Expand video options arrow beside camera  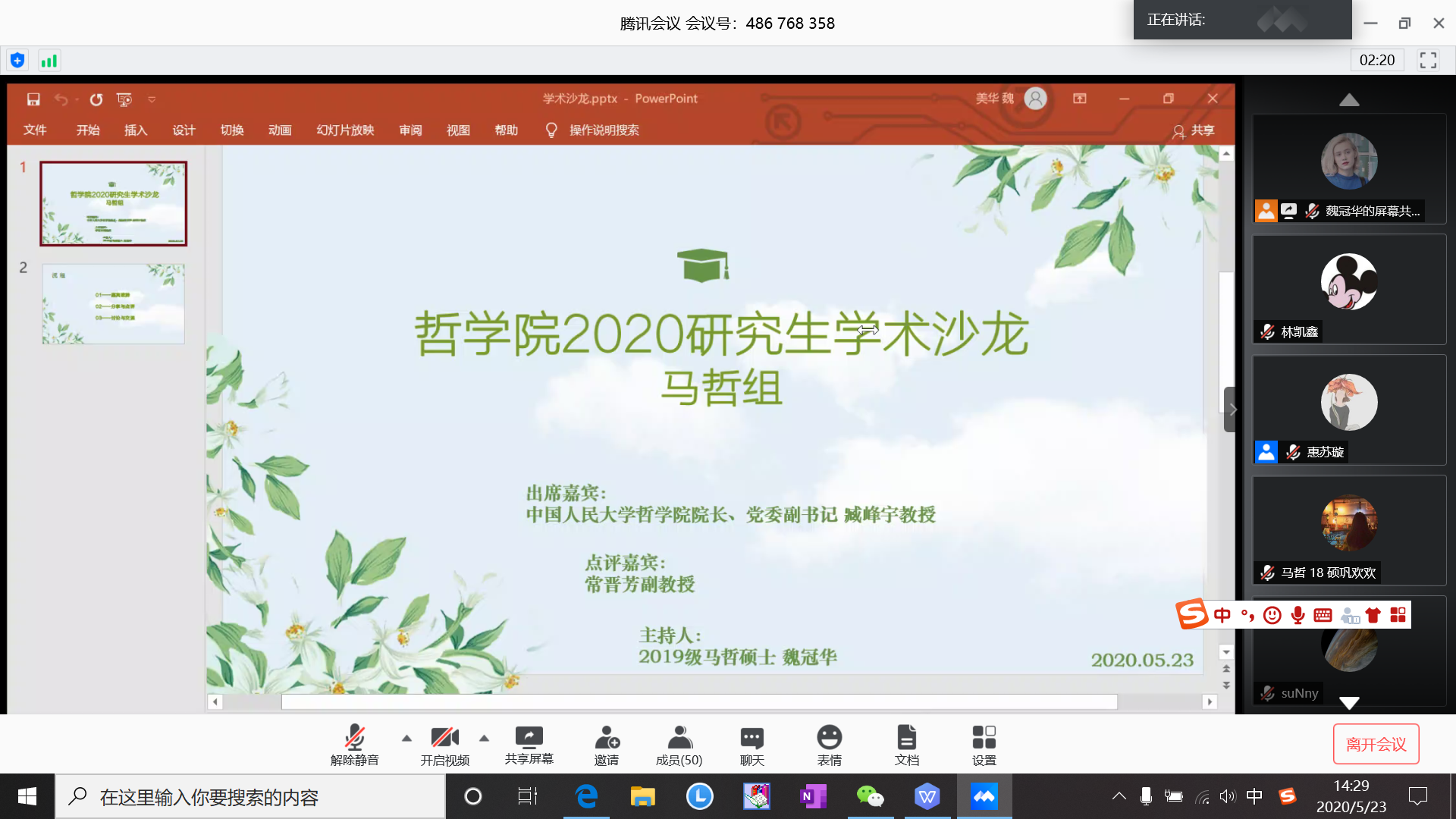pos(484,738)
